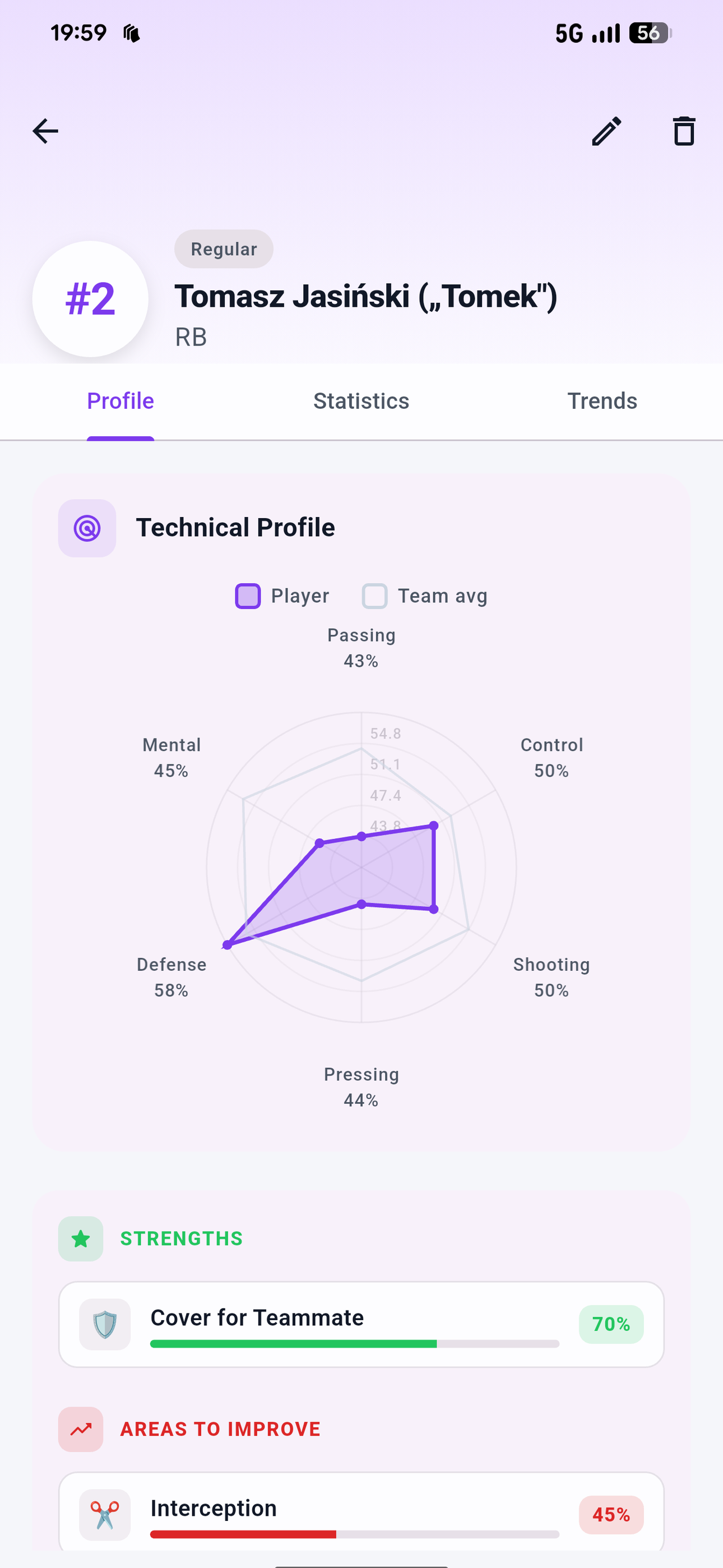Tap the Regular status badge

[x=224, y=248]
